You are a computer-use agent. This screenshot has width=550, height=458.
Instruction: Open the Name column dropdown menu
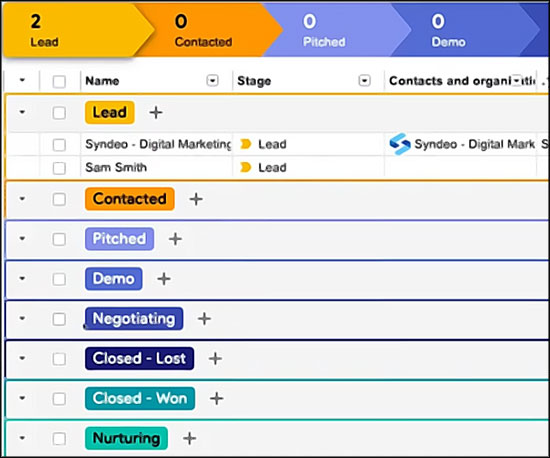pos(212,81)
